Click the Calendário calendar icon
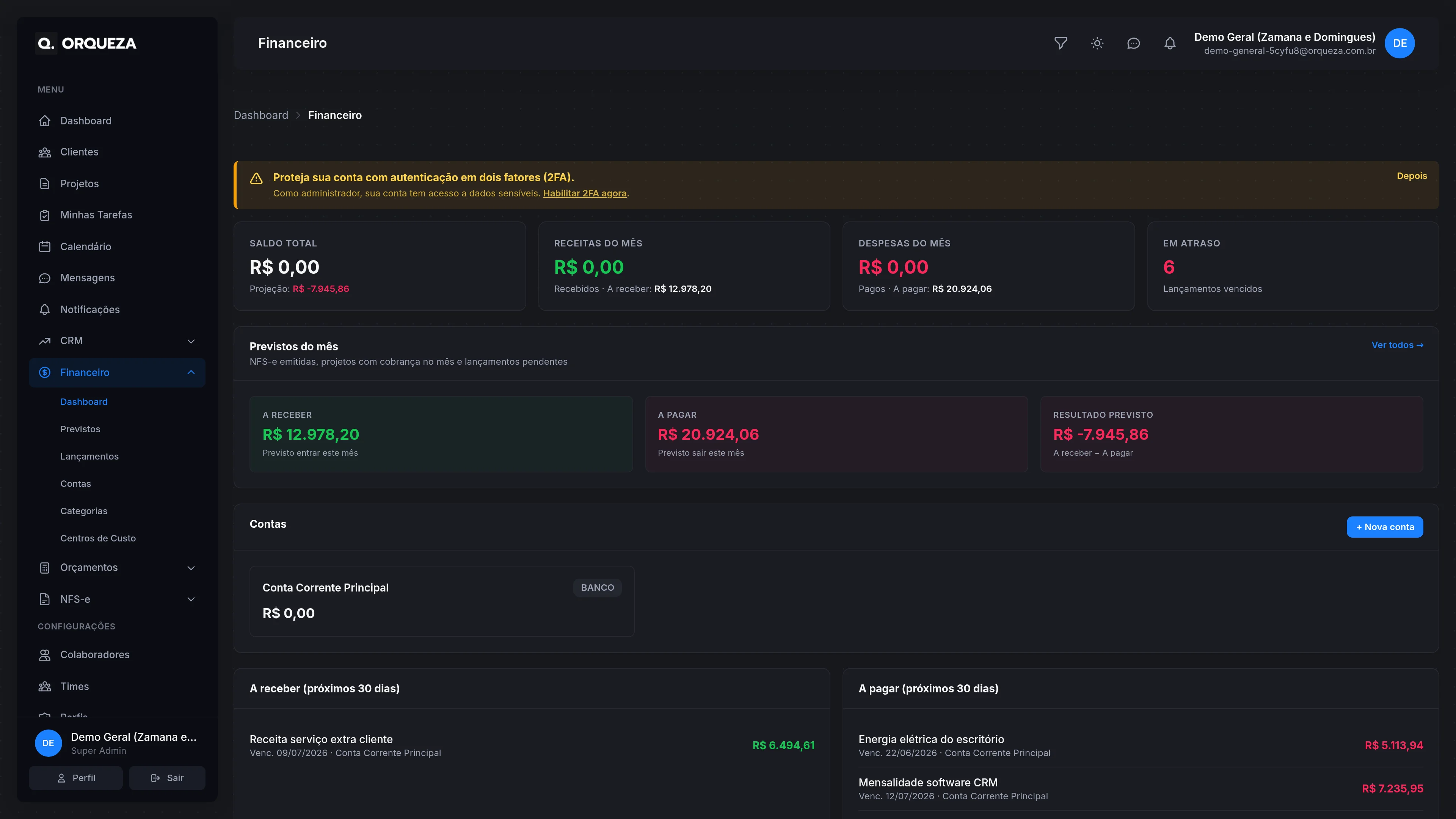The image size is (1456, 819). (x=45, y=246)
